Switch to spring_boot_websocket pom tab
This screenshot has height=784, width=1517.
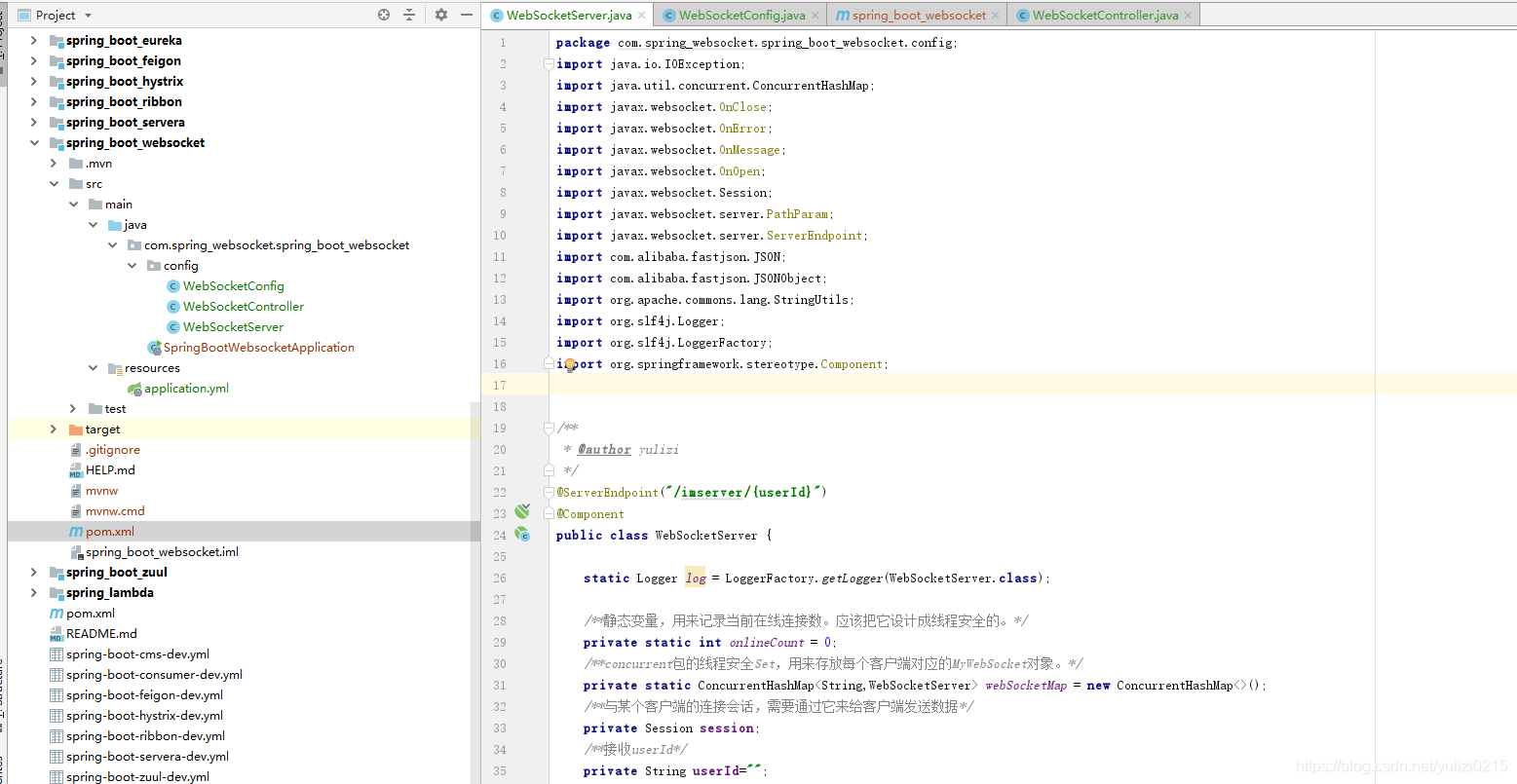pyautogui.click(x=919, y=15)
